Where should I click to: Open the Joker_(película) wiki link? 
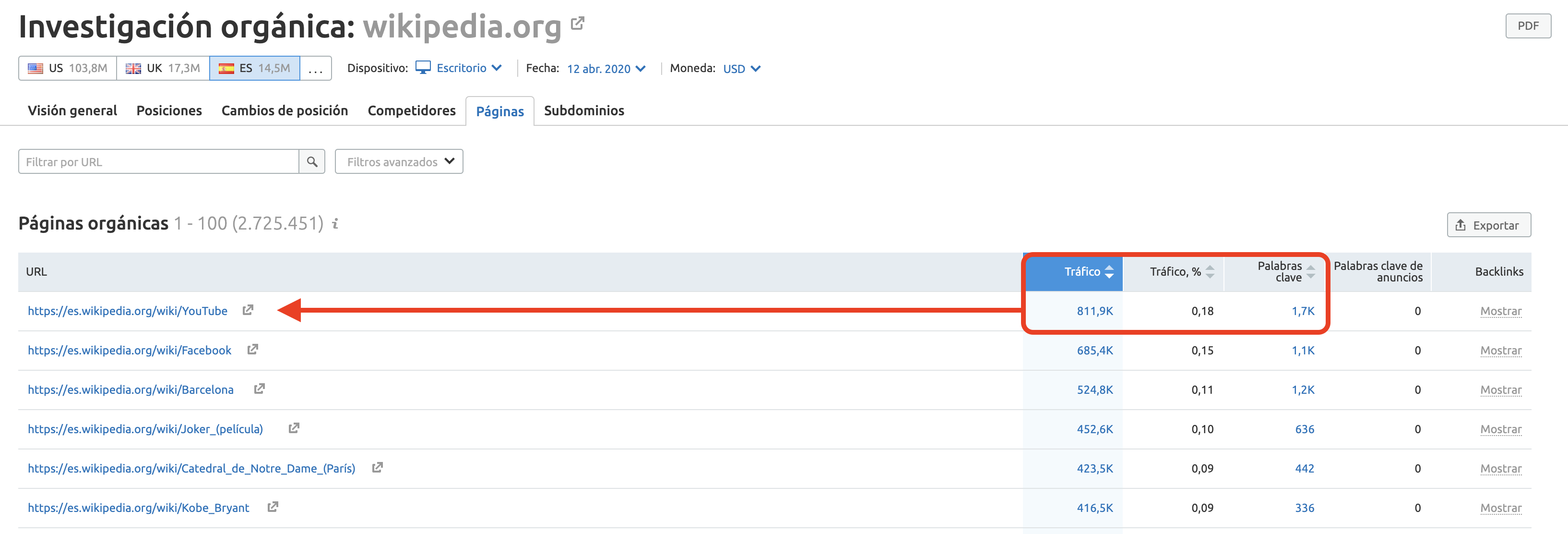(x=145, y=429)
